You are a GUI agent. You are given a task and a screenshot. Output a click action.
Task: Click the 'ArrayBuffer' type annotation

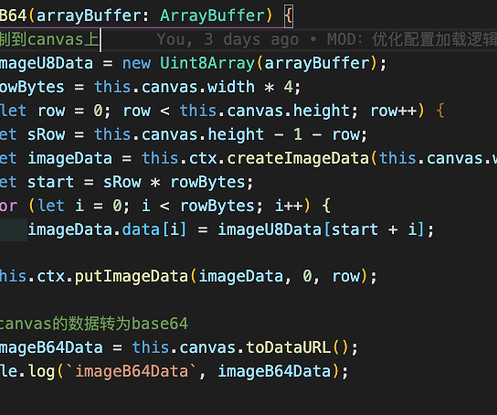(x=212, y=16)
